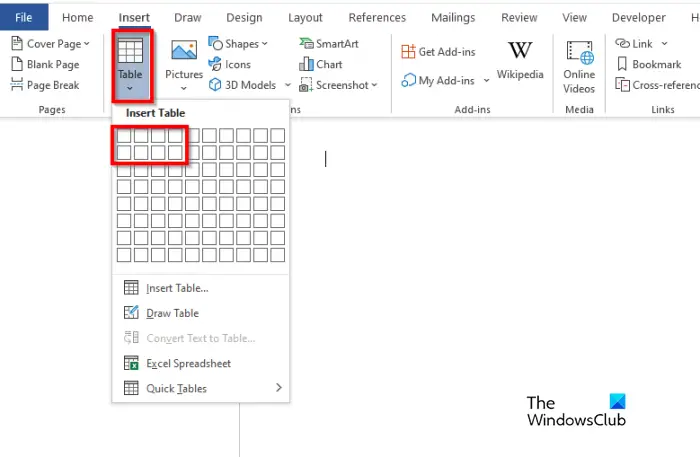This screenshot has height=457, width=700.
Task: Choose Excel Spreadsheet table option
Action: tap(200, 363)
